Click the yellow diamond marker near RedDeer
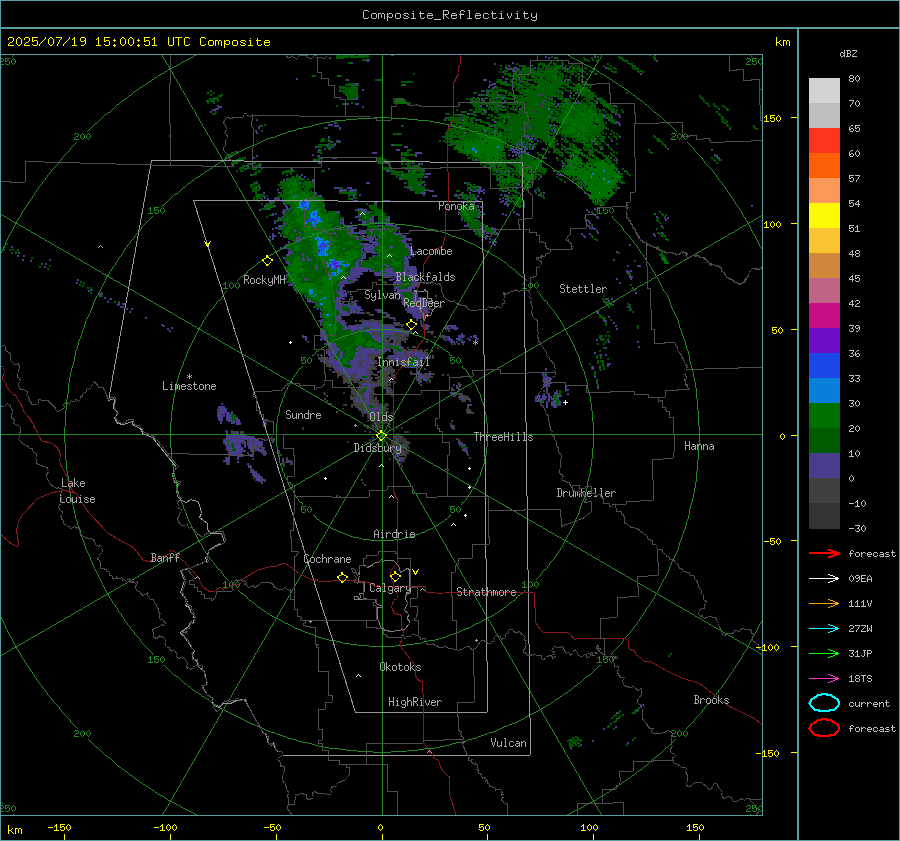 tap(411, 325)
